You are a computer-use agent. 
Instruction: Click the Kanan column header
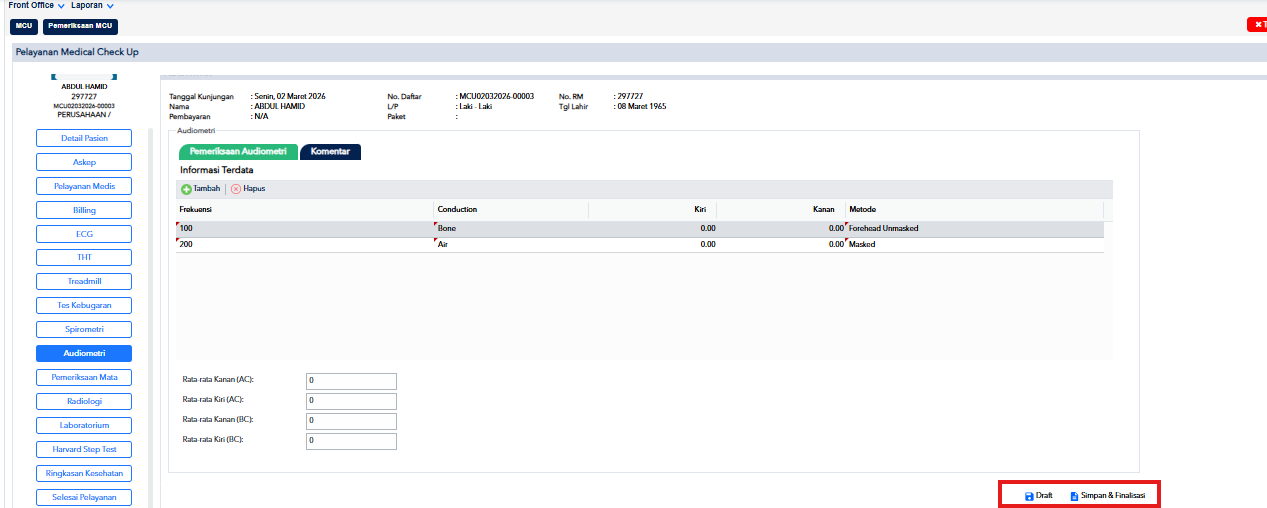click(781, 210)
